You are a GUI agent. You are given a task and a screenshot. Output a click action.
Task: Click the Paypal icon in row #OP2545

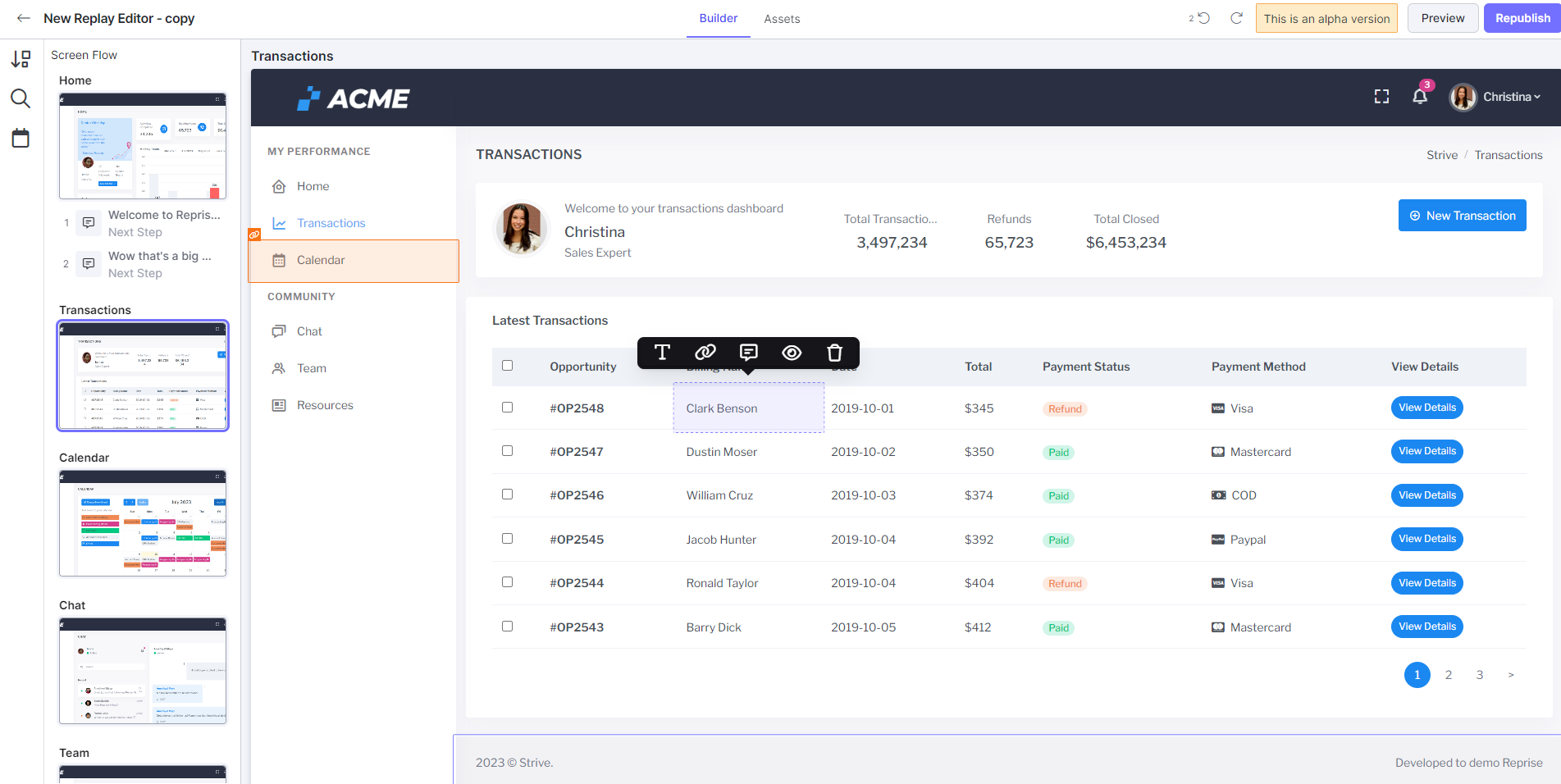[x=1218, y=540]
